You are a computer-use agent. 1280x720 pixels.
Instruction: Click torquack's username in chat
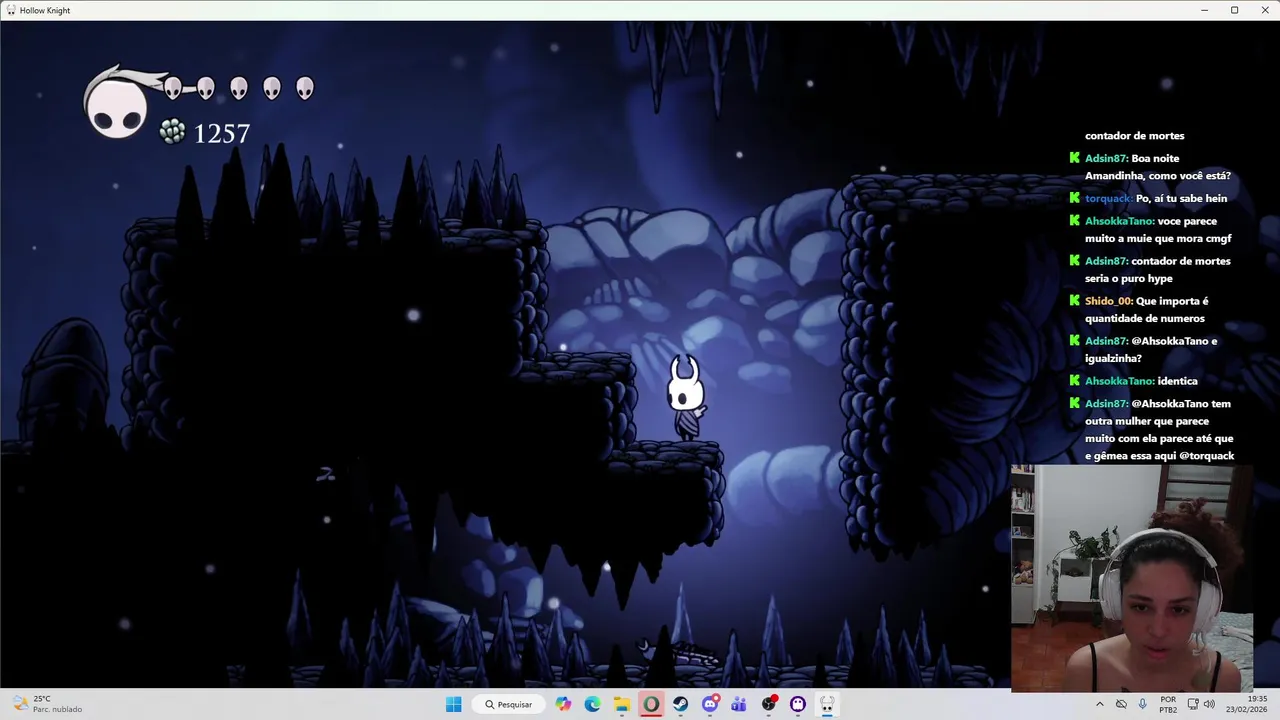1108,198
